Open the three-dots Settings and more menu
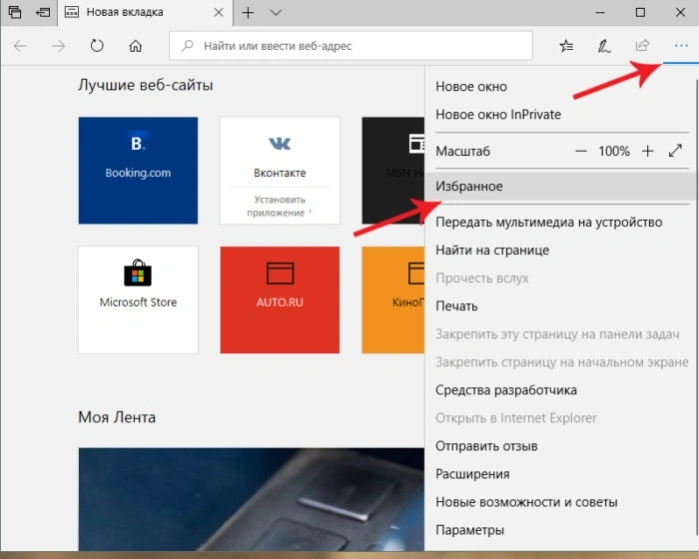 pos(681,45)
